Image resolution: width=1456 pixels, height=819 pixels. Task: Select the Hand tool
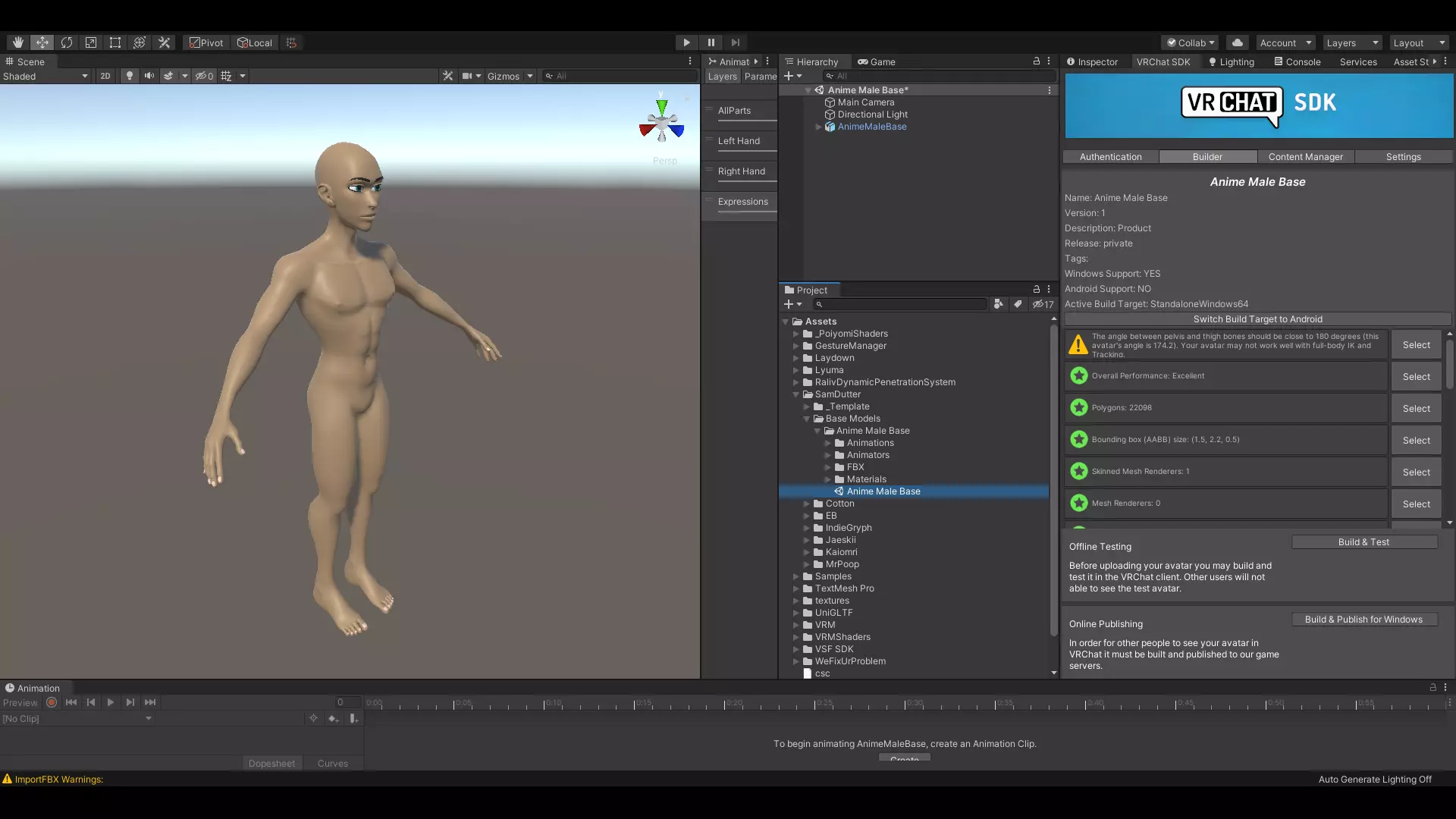pyautogui.click(x=18, y=42)
